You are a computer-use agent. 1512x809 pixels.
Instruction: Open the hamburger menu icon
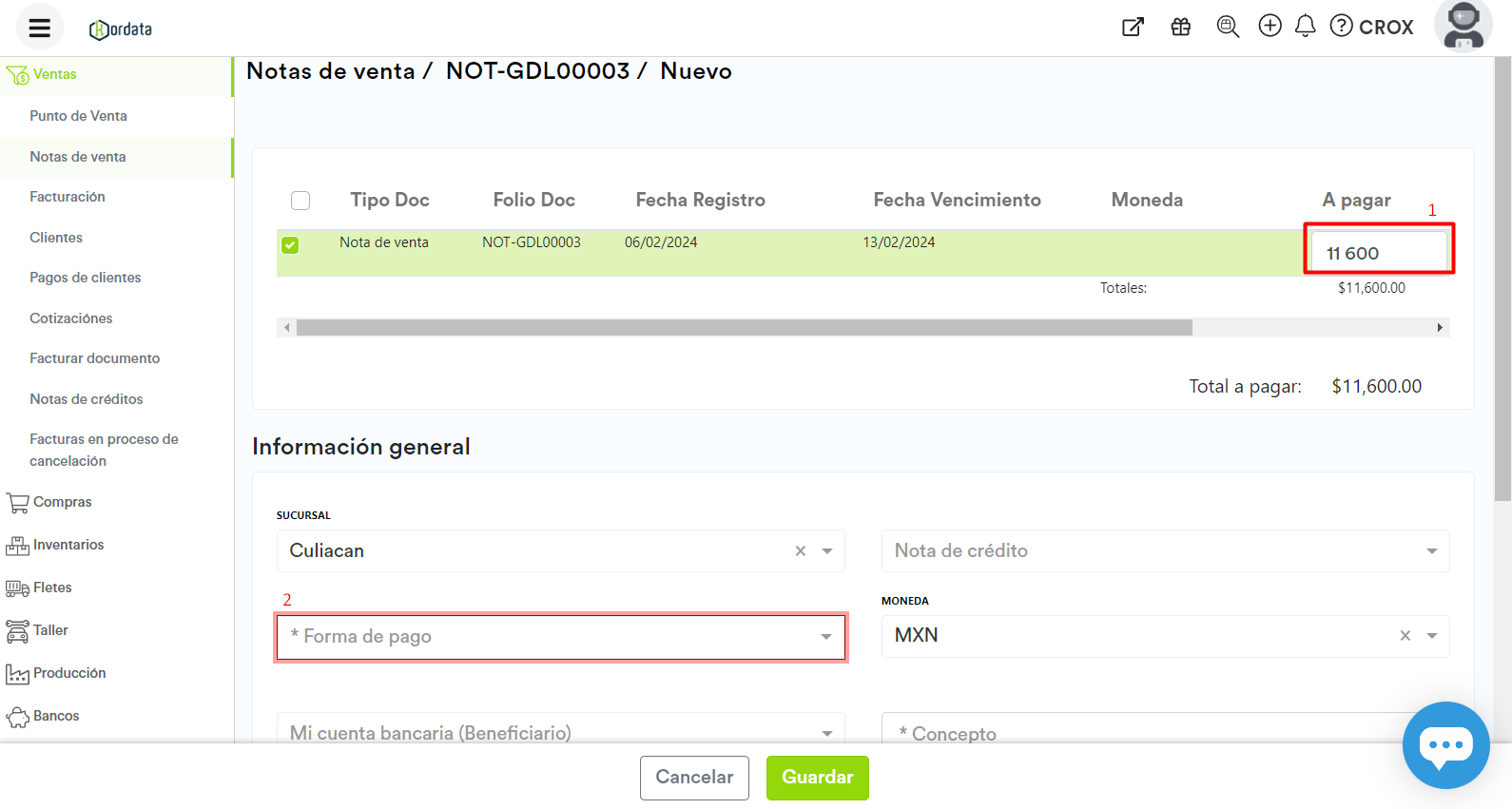tap(39, 28)
